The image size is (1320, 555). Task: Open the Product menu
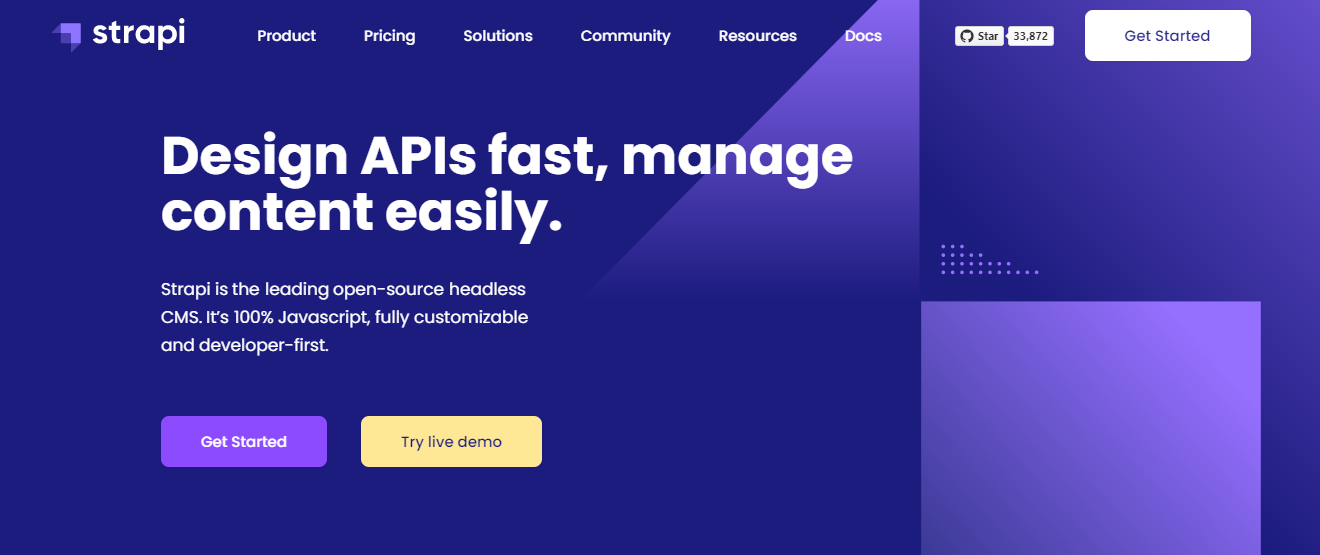click(x=286, y=36)
